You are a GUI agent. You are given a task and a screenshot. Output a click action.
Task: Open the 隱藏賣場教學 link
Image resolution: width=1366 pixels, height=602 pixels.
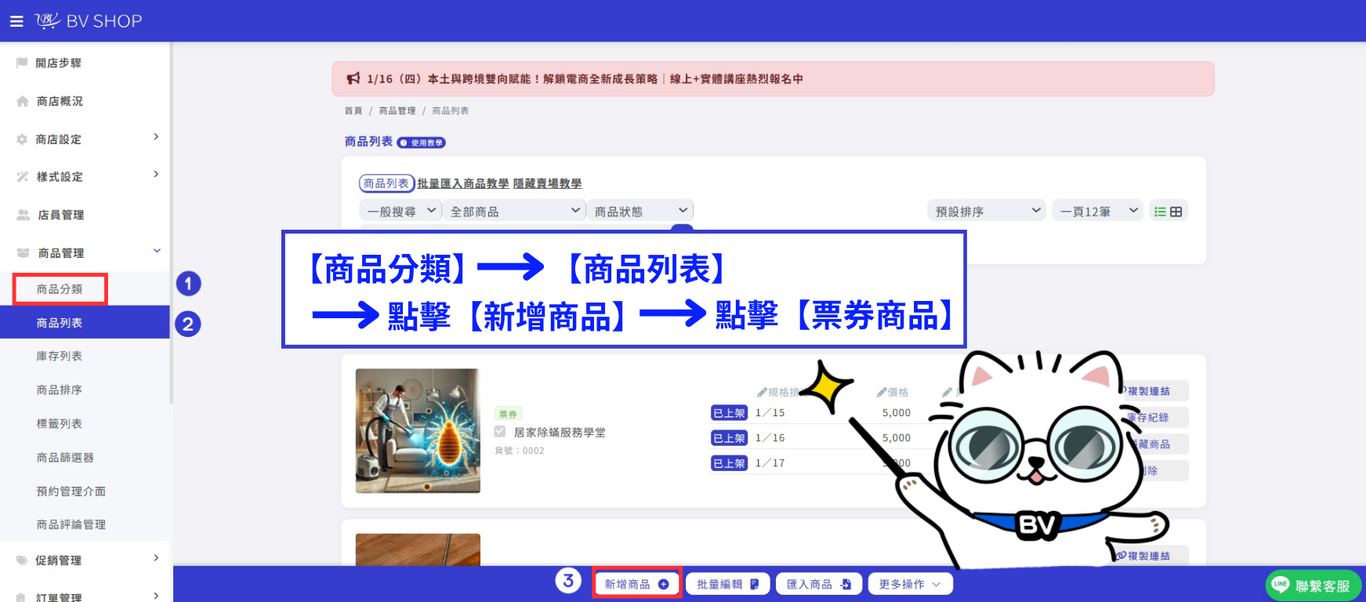pyautogui.click(x=547, y=184)
